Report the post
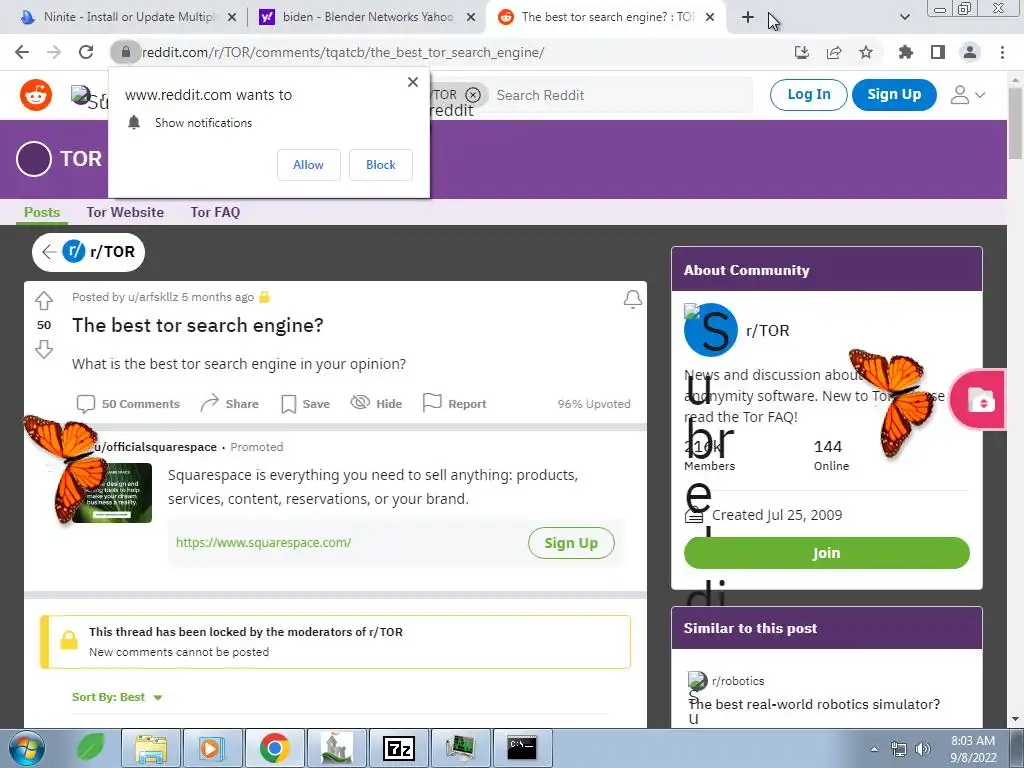Viewport: 1024px width, 768px height. pos(455,404)
